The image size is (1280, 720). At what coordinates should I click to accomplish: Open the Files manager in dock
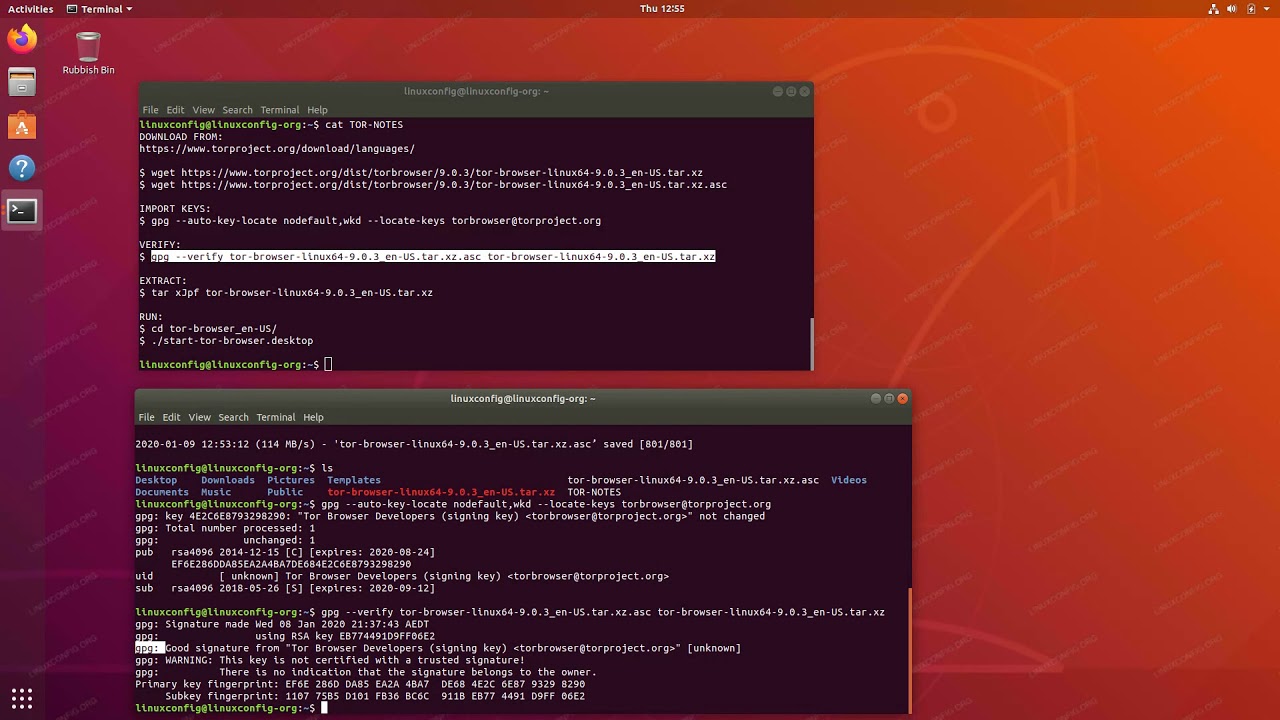click(22, 82)
